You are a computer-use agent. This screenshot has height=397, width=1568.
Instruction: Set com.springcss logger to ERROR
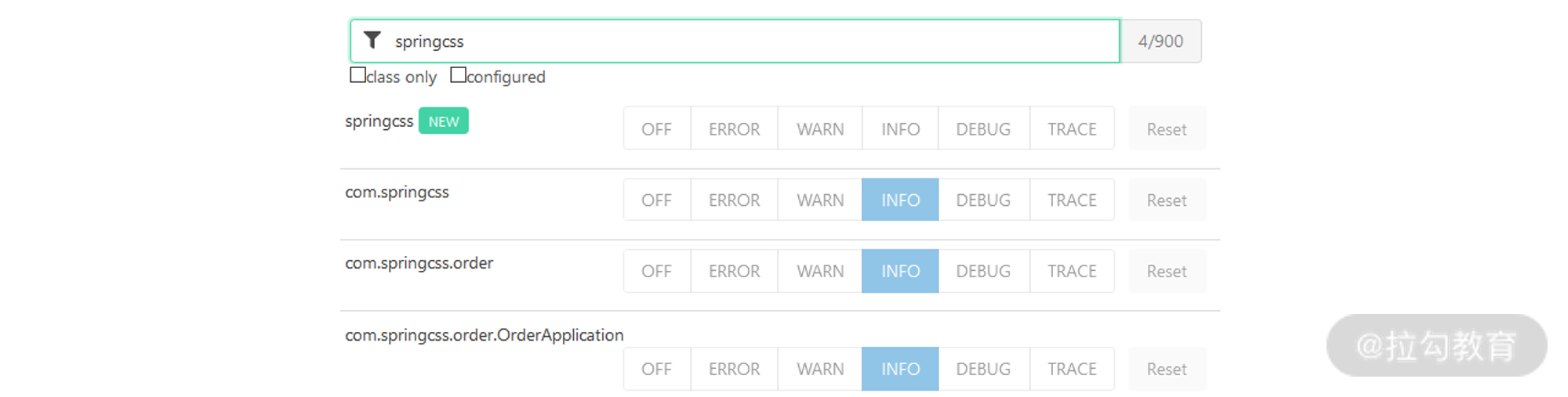[x=734, y=200]
